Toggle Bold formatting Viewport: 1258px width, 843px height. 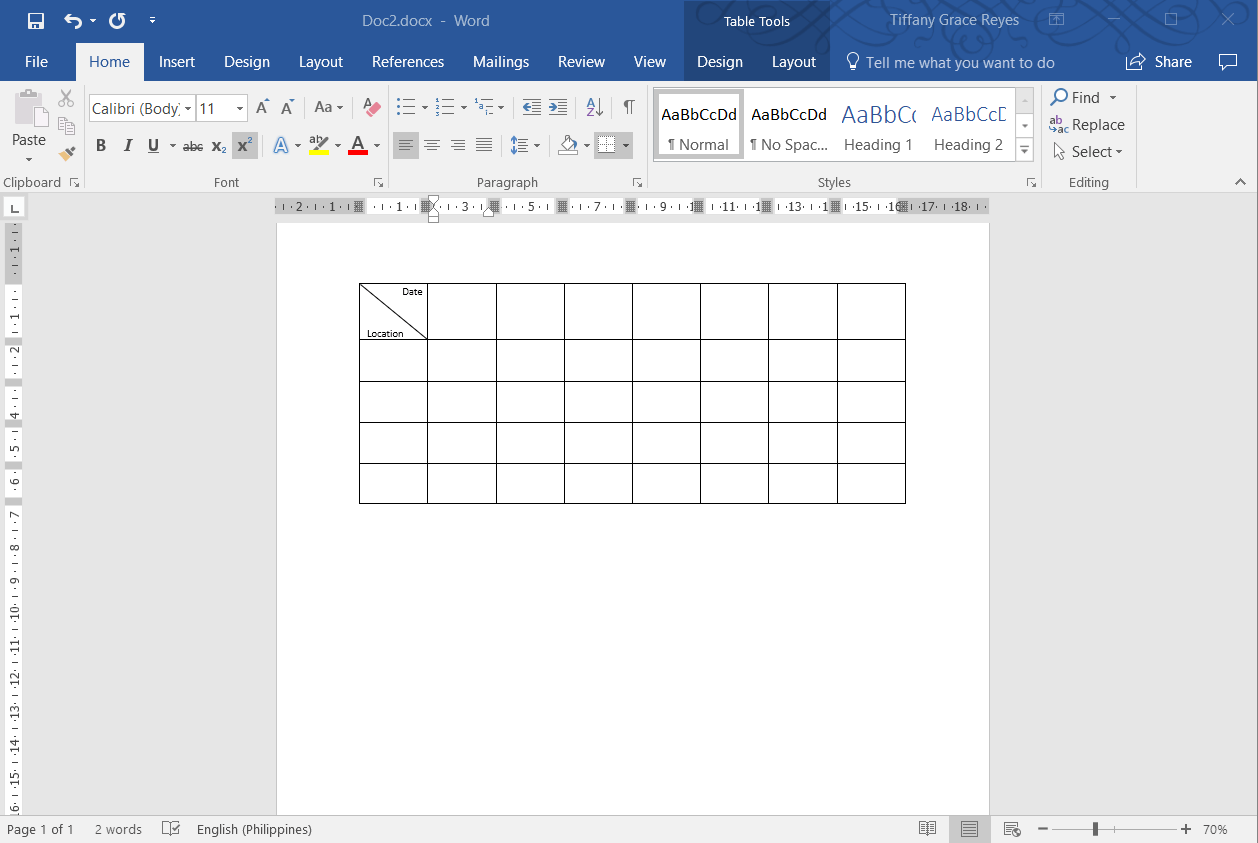click(101, 146)
